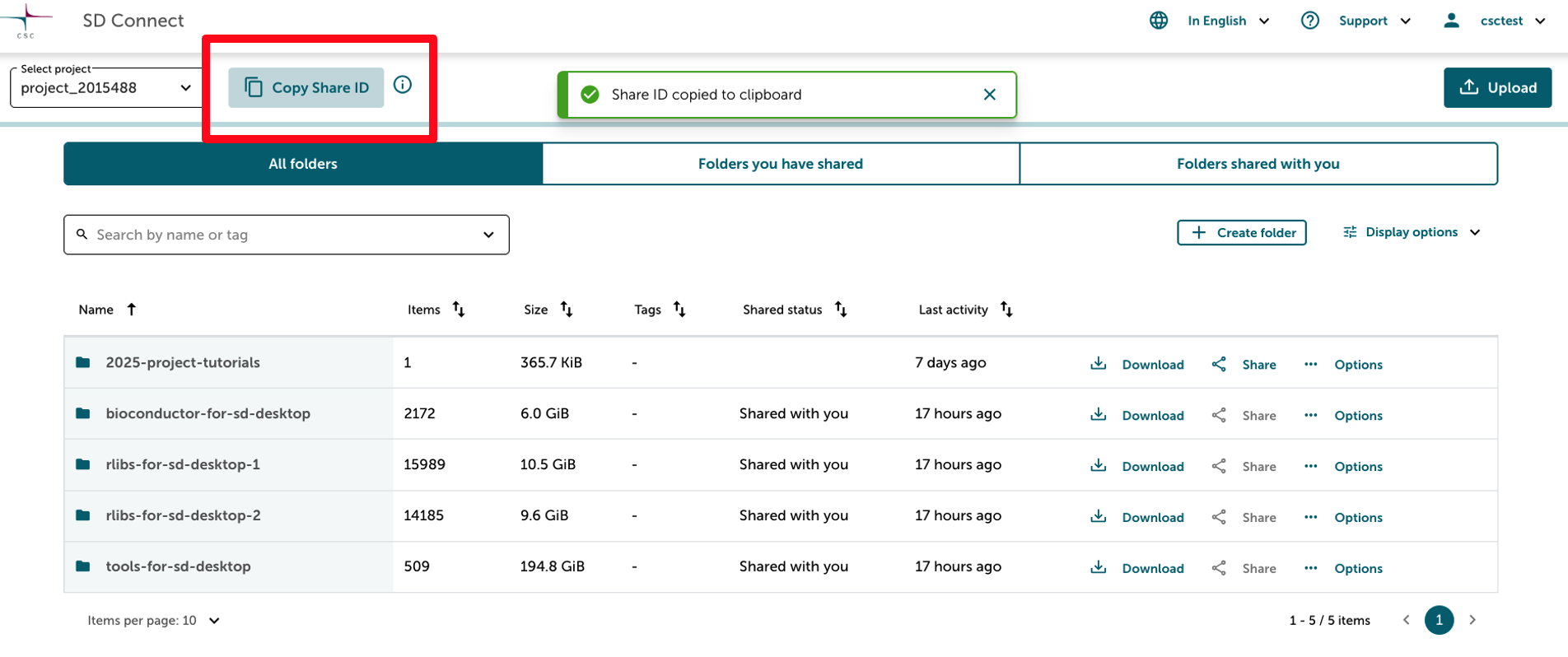Image resolution: width=1568 pixels, height=657 pixels.
Task: Switch to Folders shared with you tab
Action: pos(1258,164)
